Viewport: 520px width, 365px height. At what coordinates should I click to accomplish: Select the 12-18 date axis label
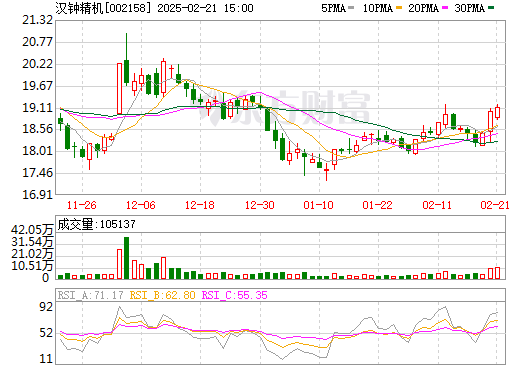[200, 205]
